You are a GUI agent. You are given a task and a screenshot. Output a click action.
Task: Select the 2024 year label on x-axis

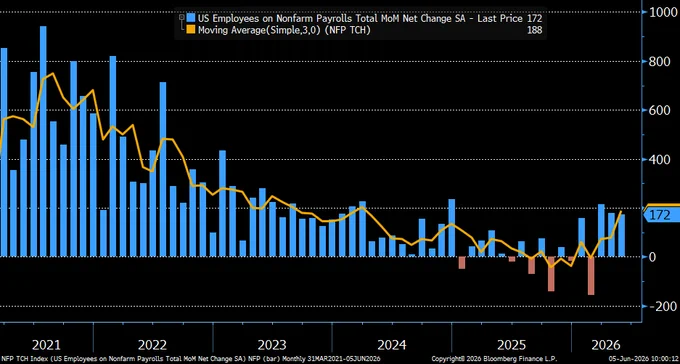(392, 345)
